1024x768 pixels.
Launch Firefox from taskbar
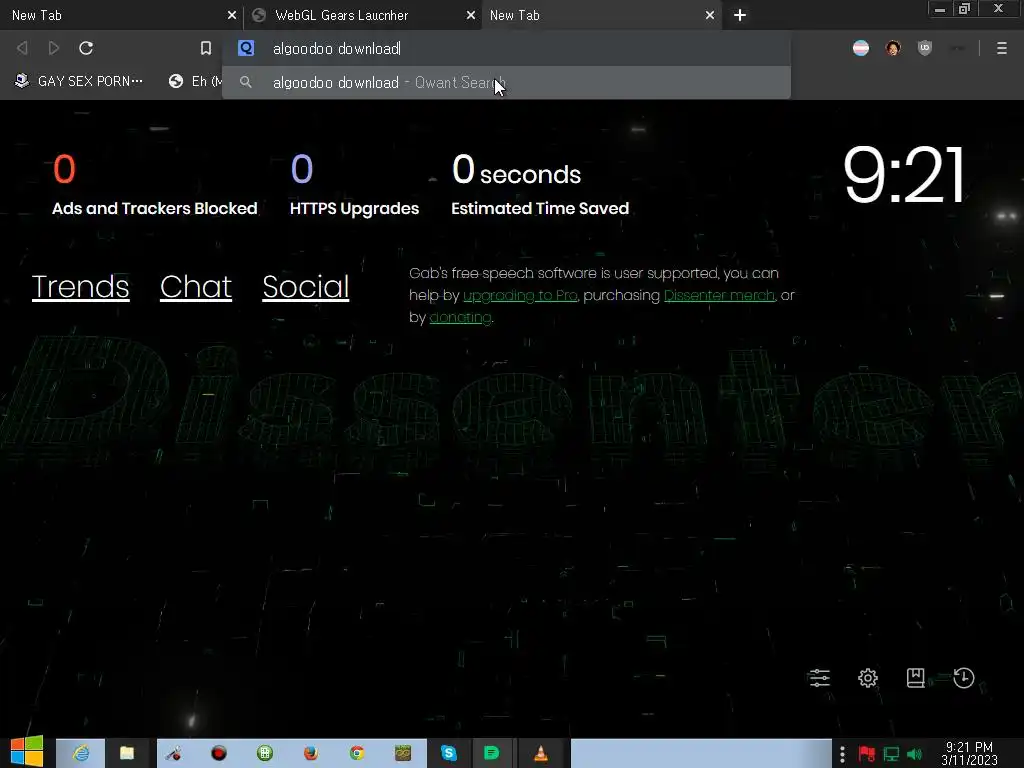pyautogui.click(x=311, y=754)
